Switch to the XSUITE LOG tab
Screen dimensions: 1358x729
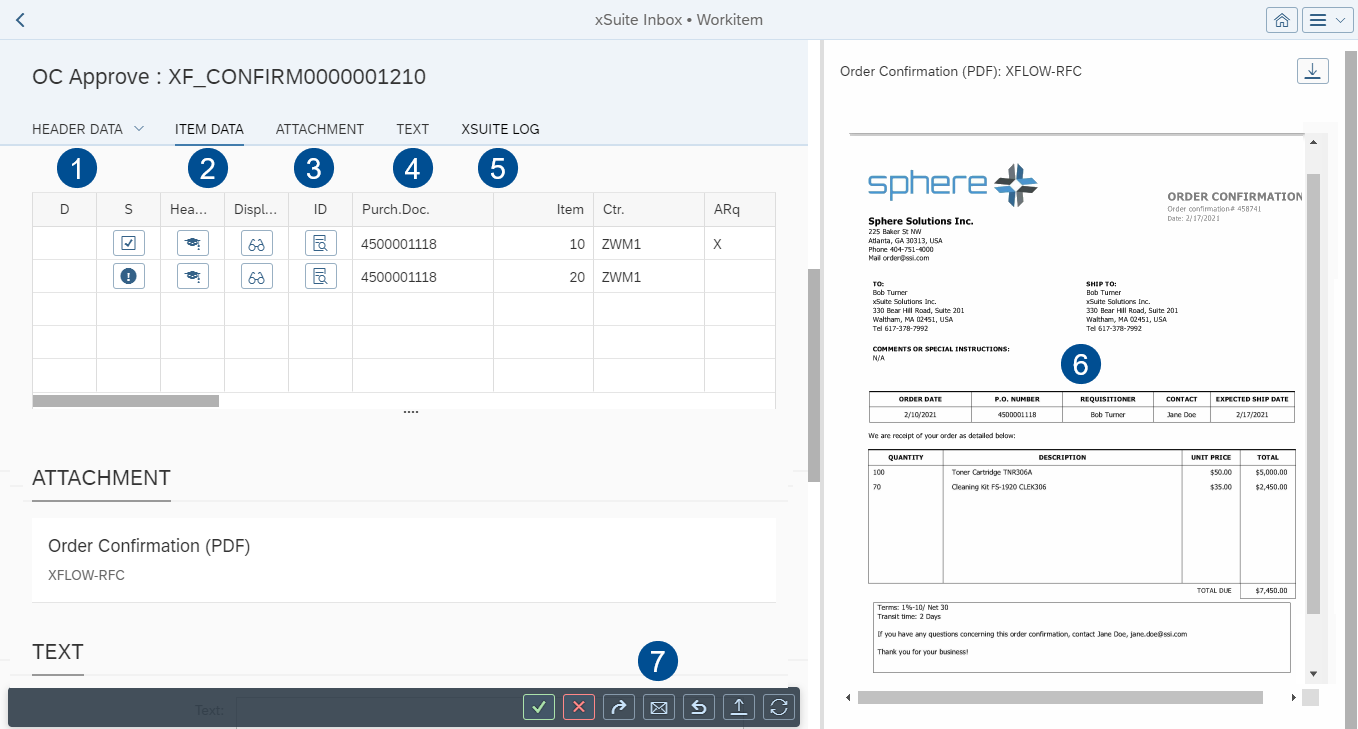click(x=499, y=128)
